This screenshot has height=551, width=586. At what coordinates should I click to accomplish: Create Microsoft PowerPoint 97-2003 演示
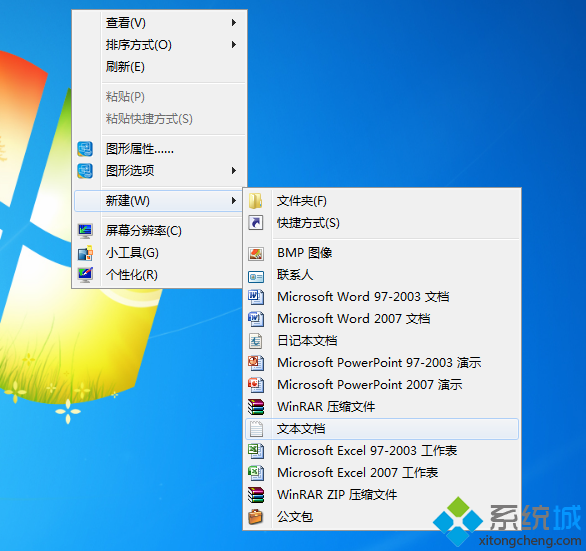[382, 363]
